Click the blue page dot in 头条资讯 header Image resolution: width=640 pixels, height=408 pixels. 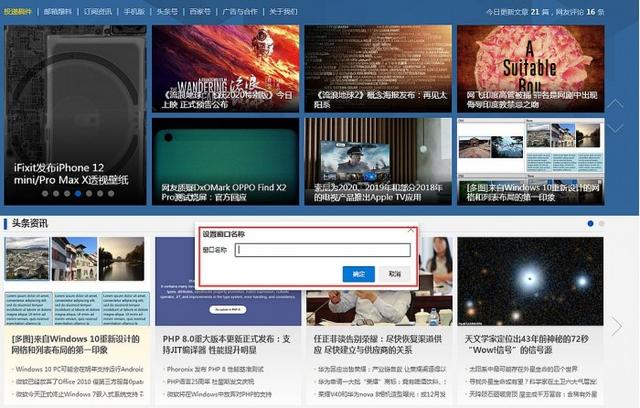point(590,224)
